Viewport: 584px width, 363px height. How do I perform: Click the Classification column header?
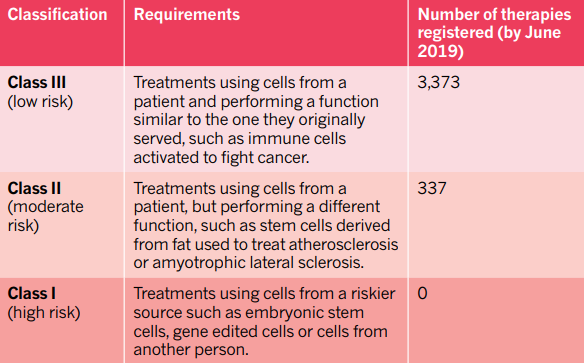click(x=57, y=15)
